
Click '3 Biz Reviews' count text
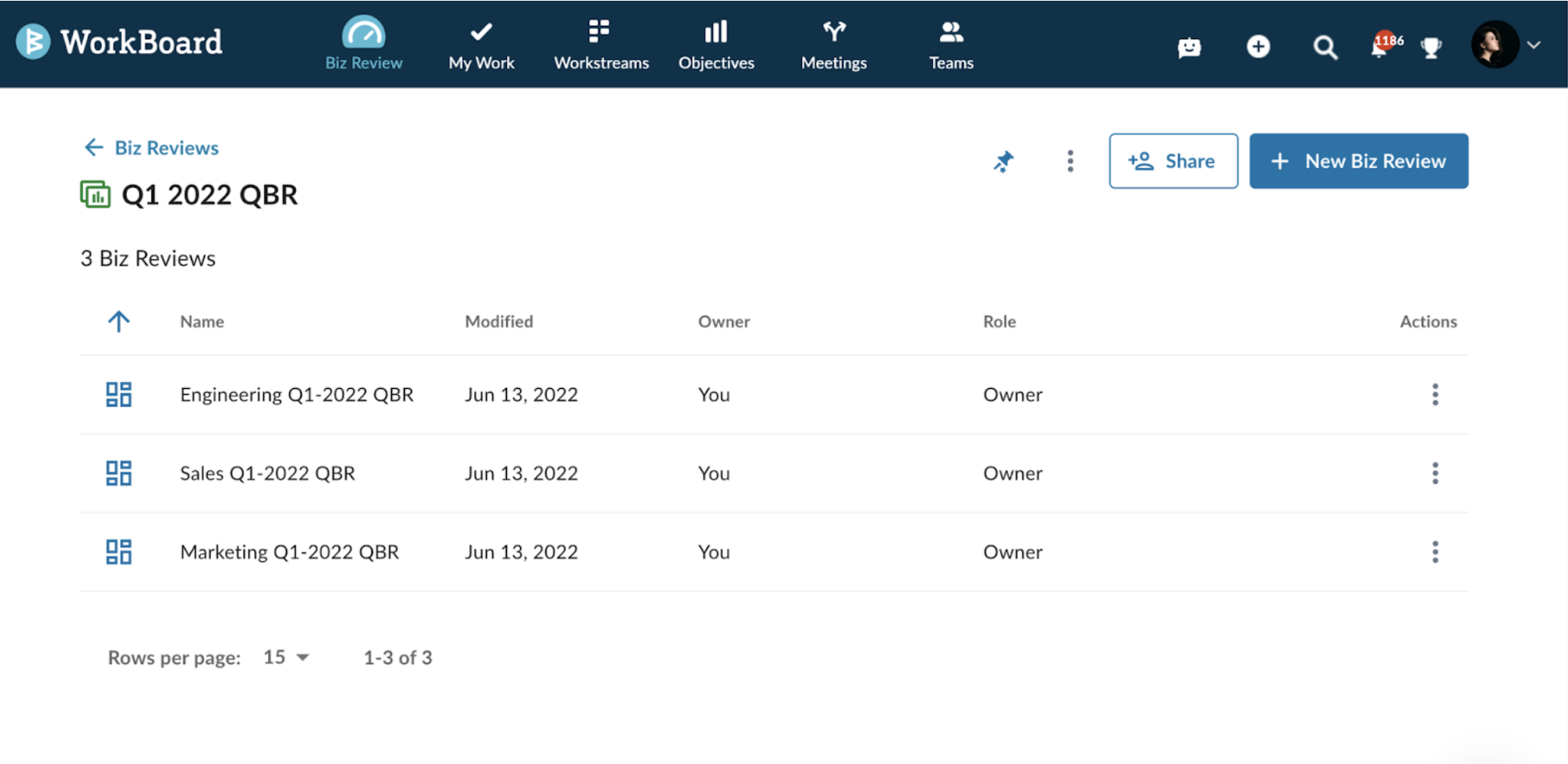point(148,259)
